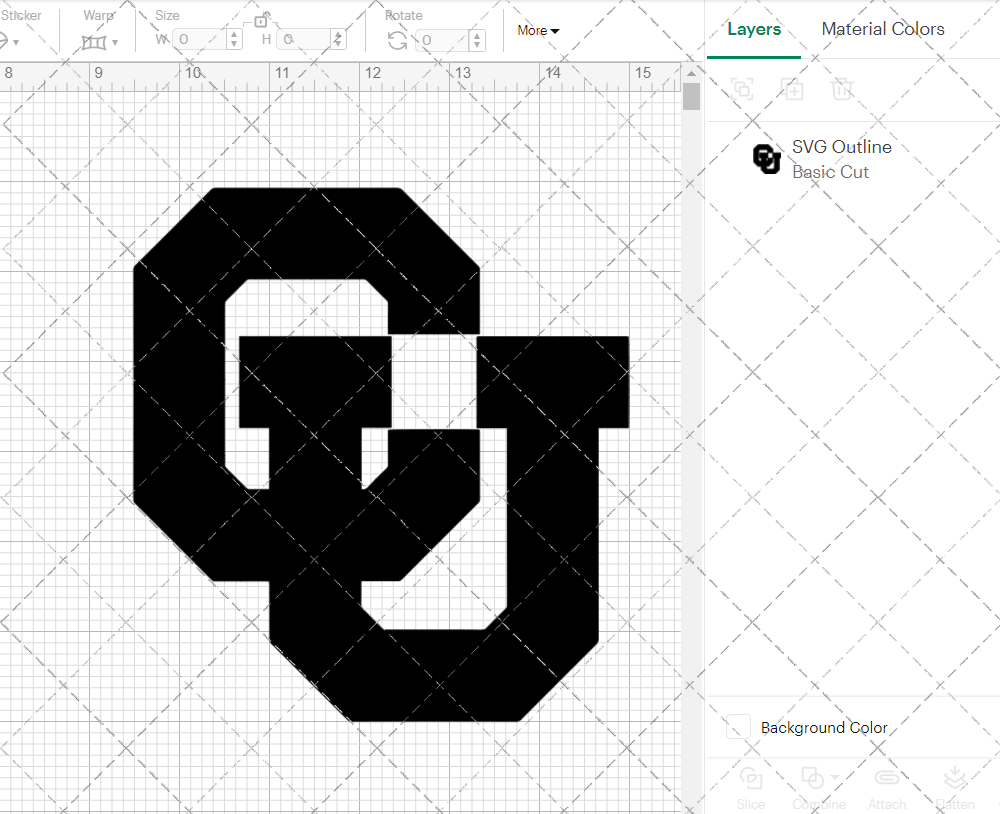This screenshot has height=814, width=1000.
Task: Click the Slice button
Action: coord(751,789)
